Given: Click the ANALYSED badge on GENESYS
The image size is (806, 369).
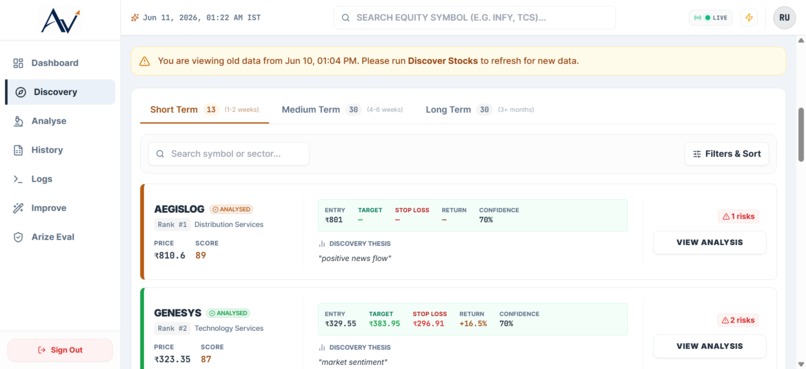Looking at the screenshot, I should click(228, 313).
